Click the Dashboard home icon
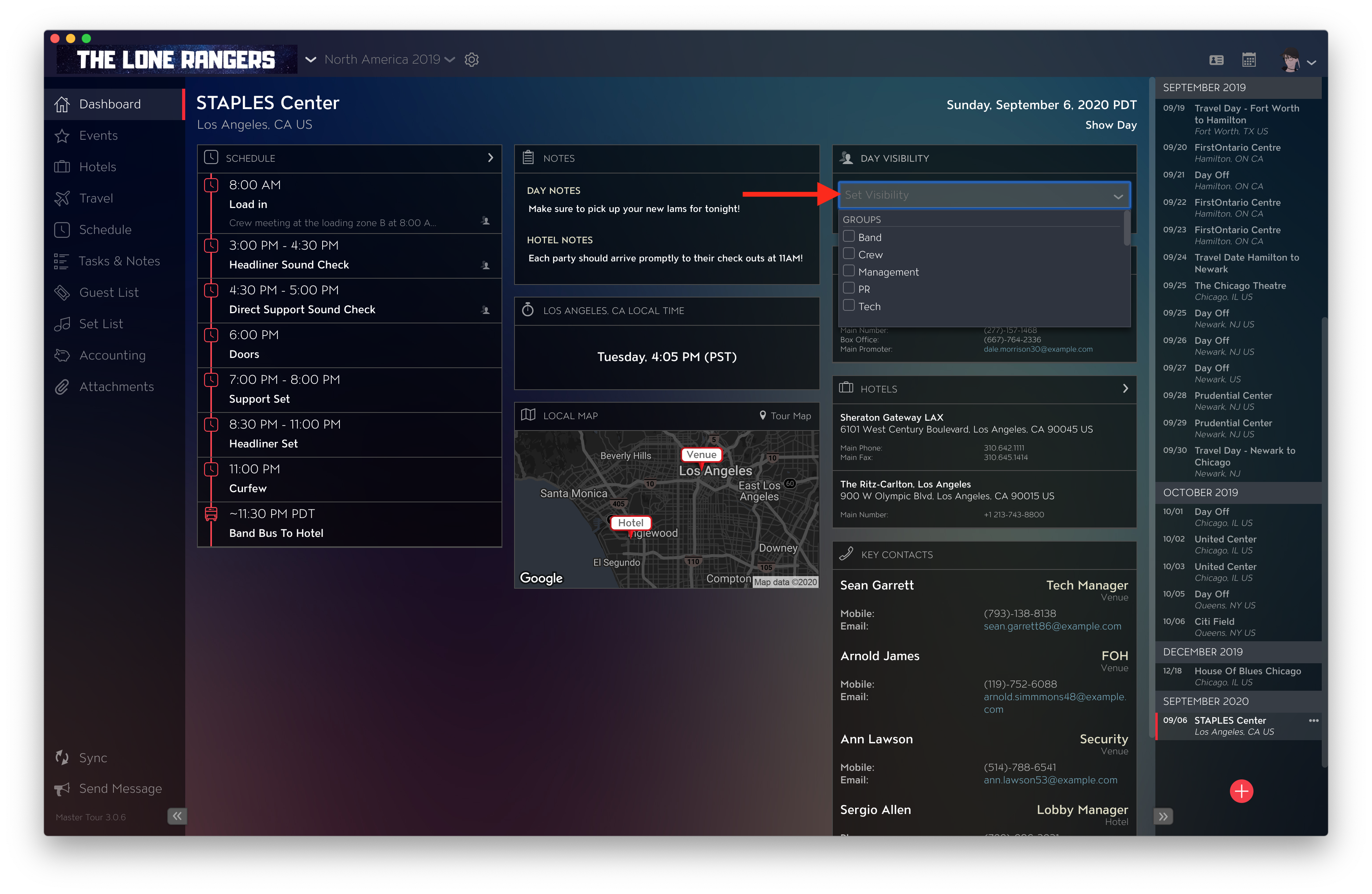 [x=62, y=104]
